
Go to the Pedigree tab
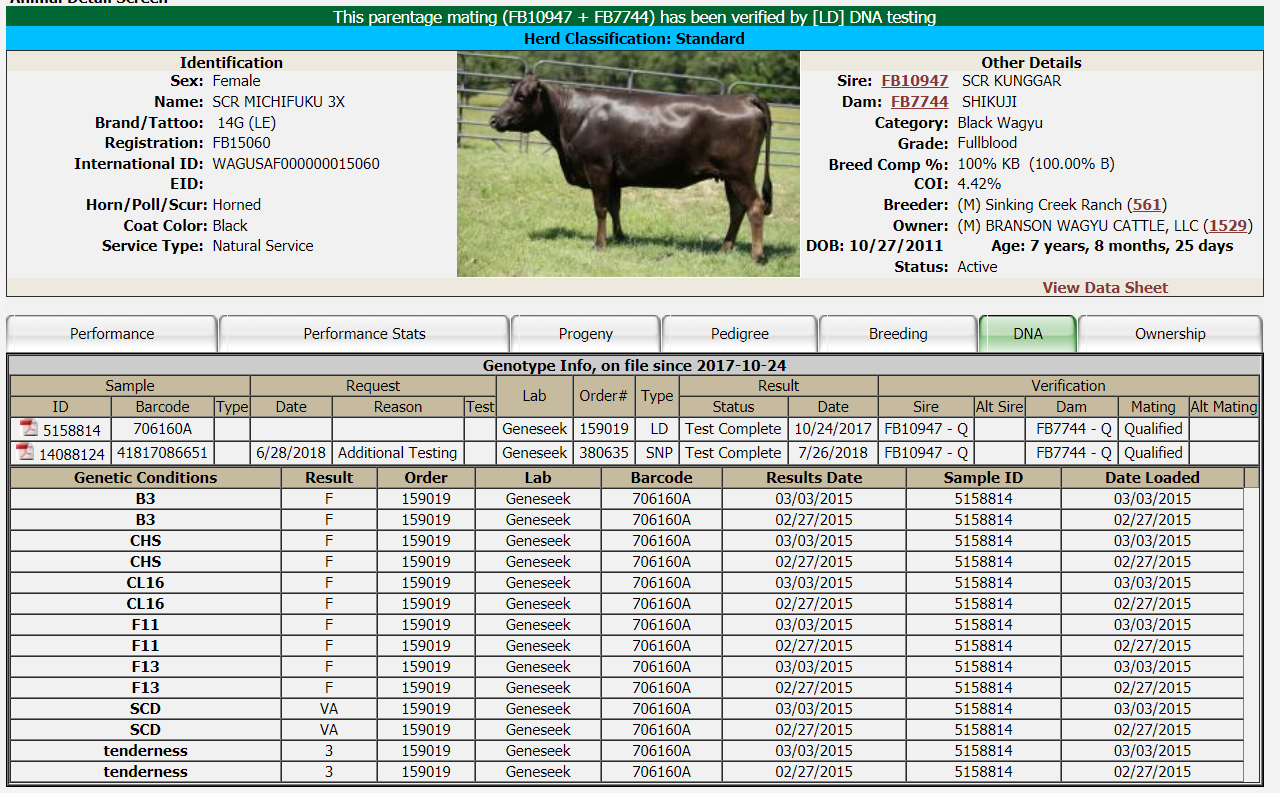[740, 334]
